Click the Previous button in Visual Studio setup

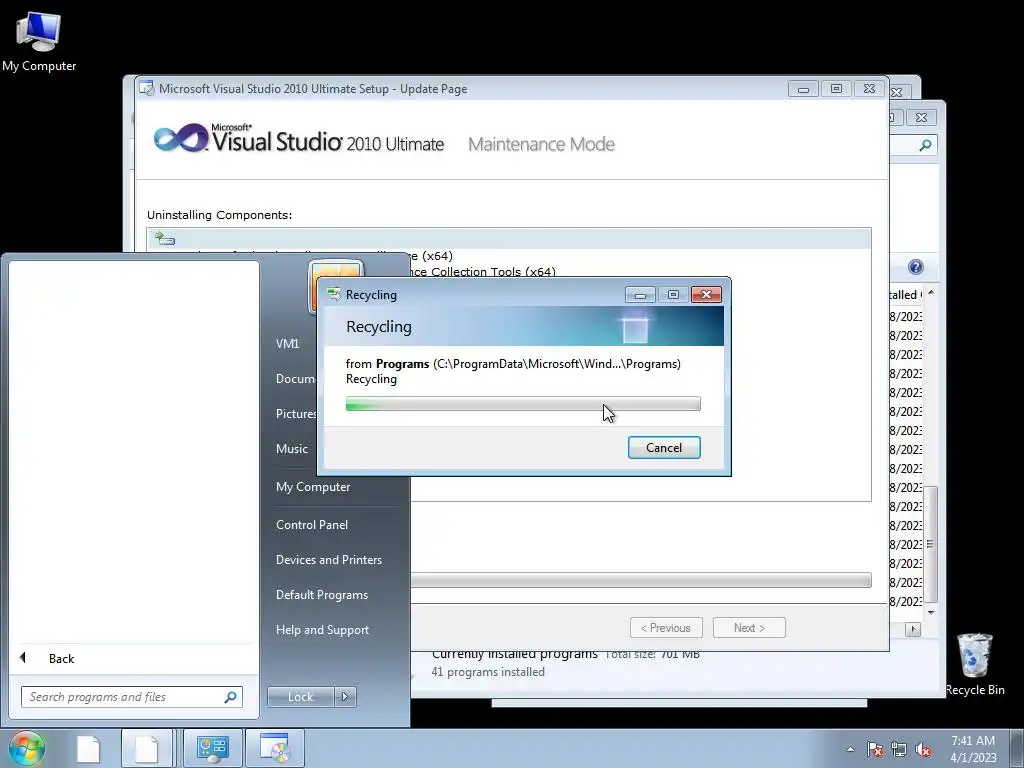(666, 628)
